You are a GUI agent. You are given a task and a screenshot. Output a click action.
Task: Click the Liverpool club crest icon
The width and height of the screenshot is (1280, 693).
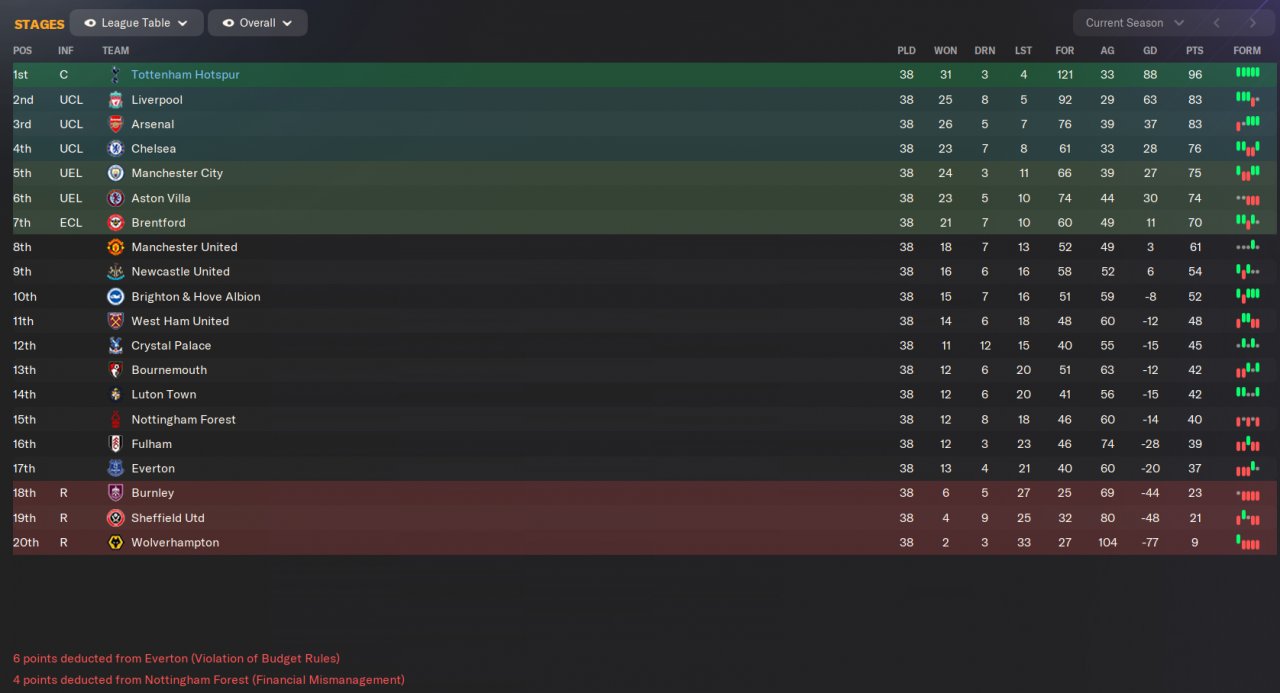[115, 100]
